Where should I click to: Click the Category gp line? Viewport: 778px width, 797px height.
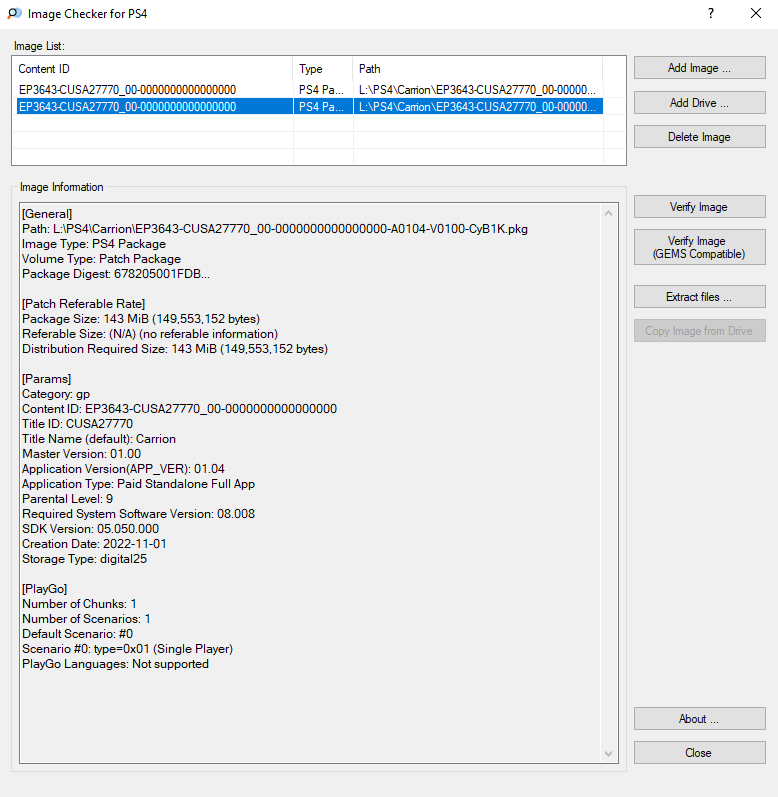(x=56, y=394)
